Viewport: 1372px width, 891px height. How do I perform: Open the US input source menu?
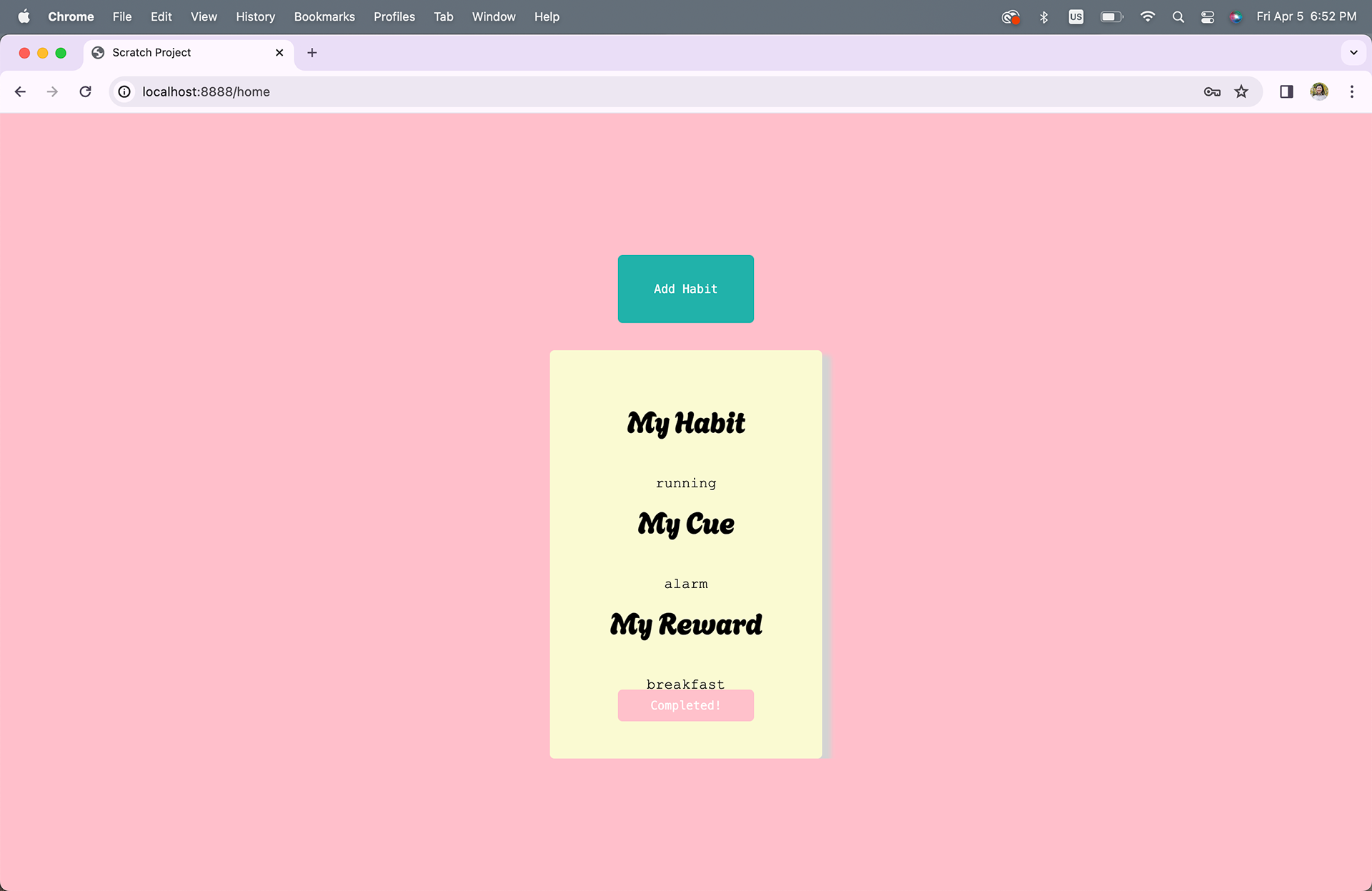[1076, 16]
